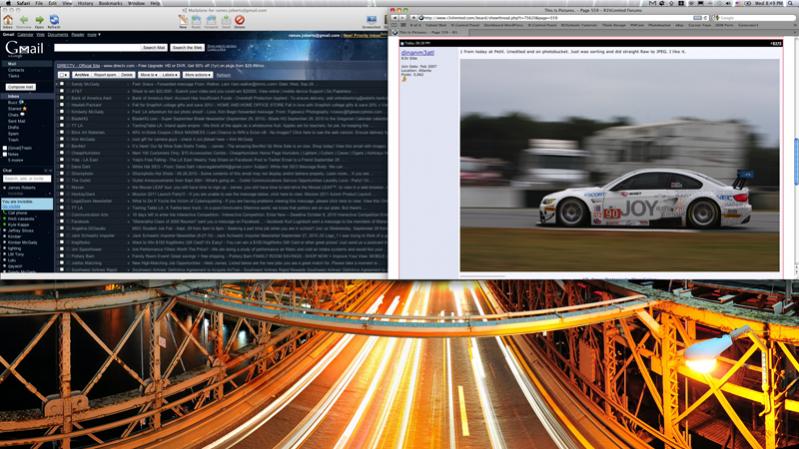Click the Next green arrow icon

click(38, 19)
